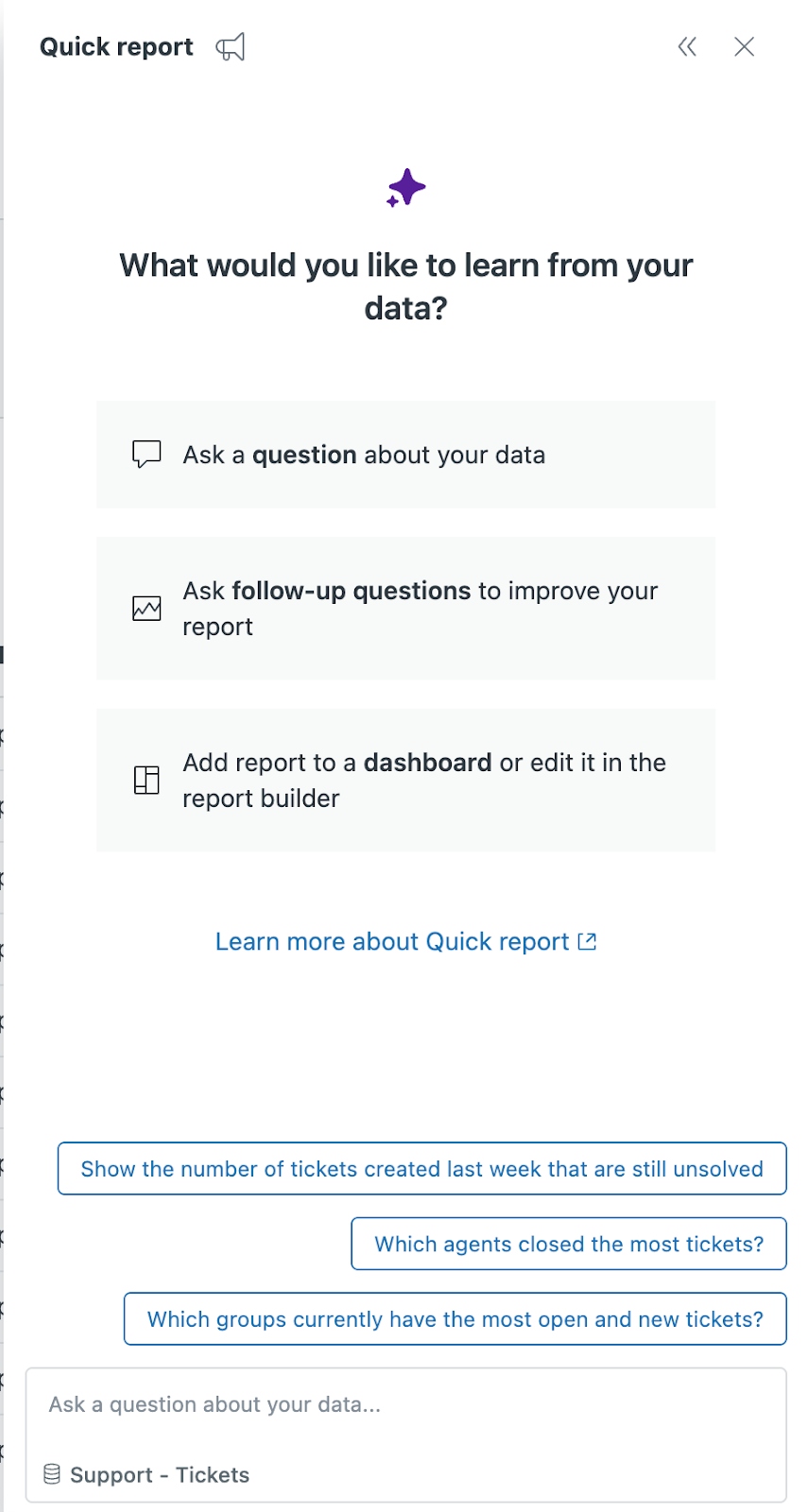Click the "Add report to a dashboard" card
This screenshot has width=807, height=1512.
405,781
